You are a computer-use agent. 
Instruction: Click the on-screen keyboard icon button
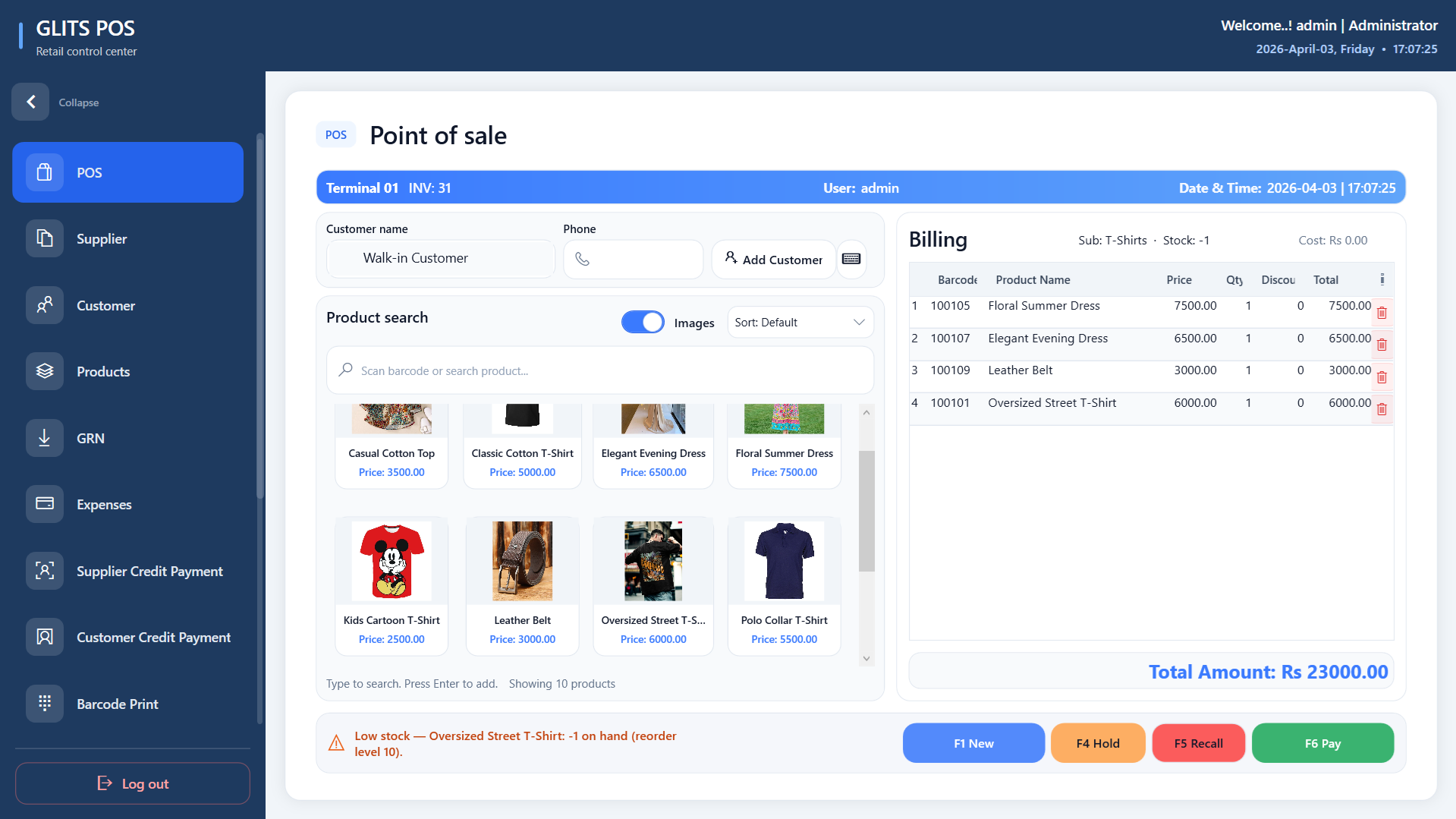851,259
